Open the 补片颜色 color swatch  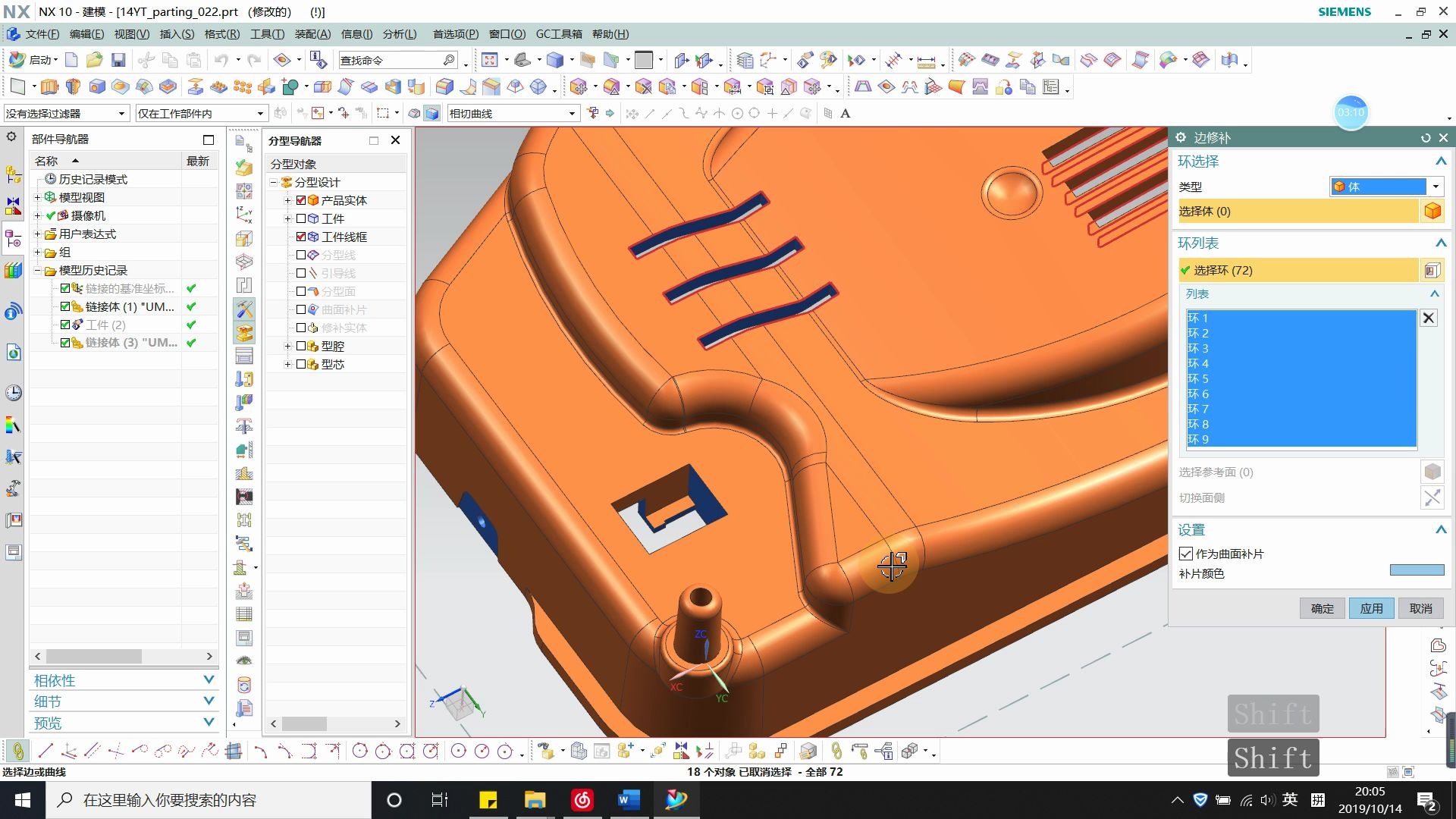coord(1417,570)
